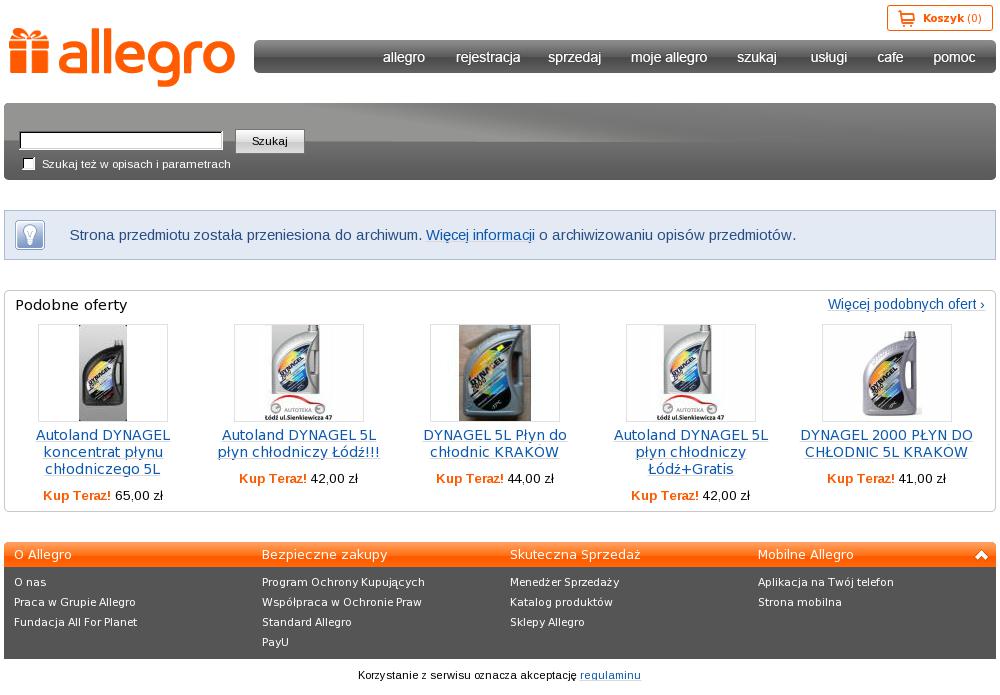Open Autoland DYNAGEL 5L płyn chłodniczy Łódź!!! link
This screenshot has width=1000, height=695.
(298, 444)
